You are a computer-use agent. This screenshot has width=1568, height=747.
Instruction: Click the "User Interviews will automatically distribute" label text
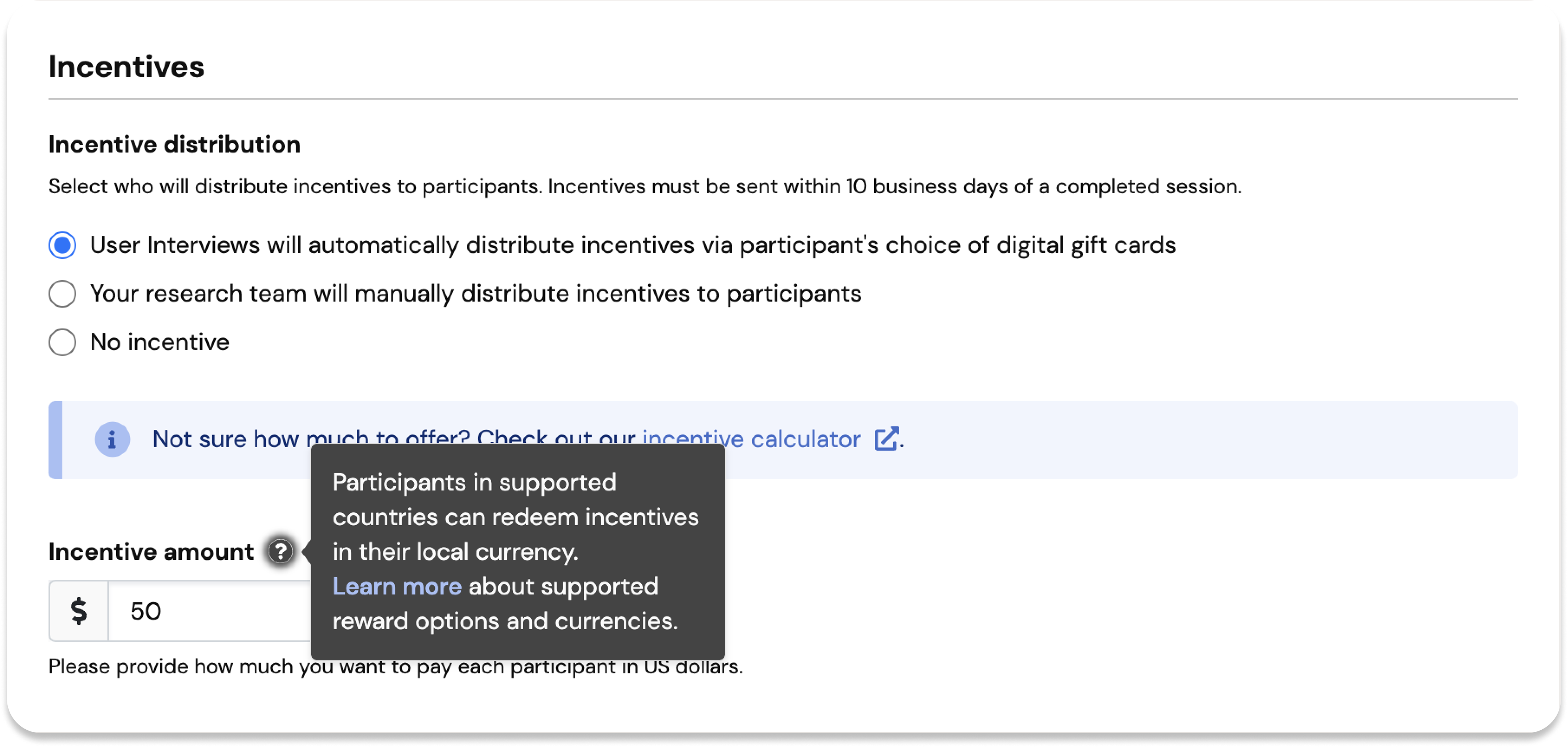(x=632, y=245)
